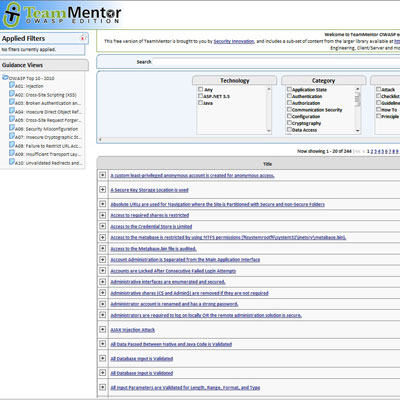Select A02: Cross-Site Scripting (XSS) view icon
Screen dimensions: 400x400
[12, 94]
